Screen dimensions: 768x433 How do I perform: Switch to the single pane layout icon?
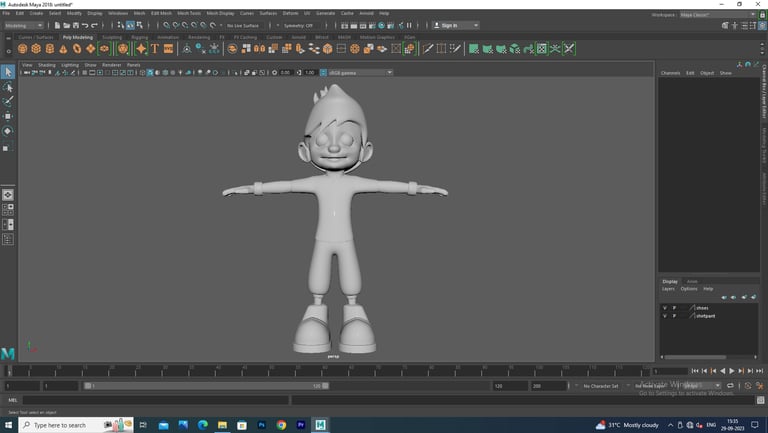tap(8, 195)
